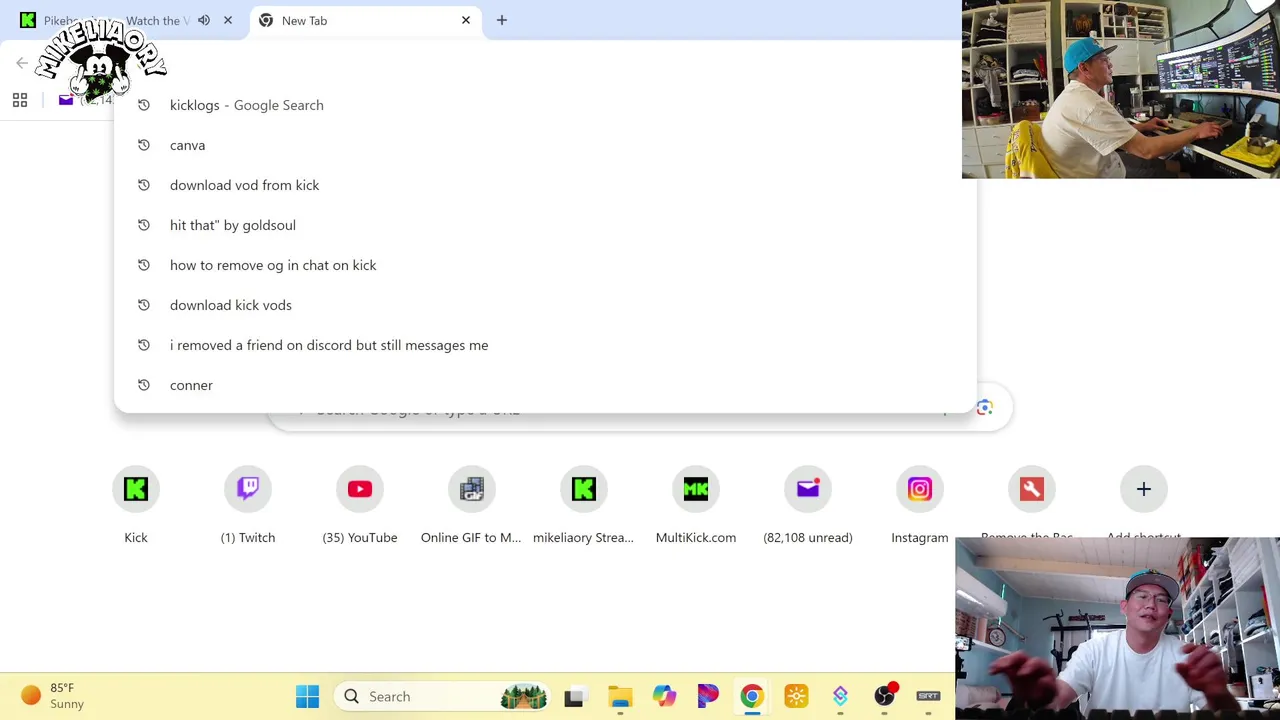This screenshot has height=720, width=1280.
Task: Select how to remove og in chat suggestion
Action: point(545,265)
